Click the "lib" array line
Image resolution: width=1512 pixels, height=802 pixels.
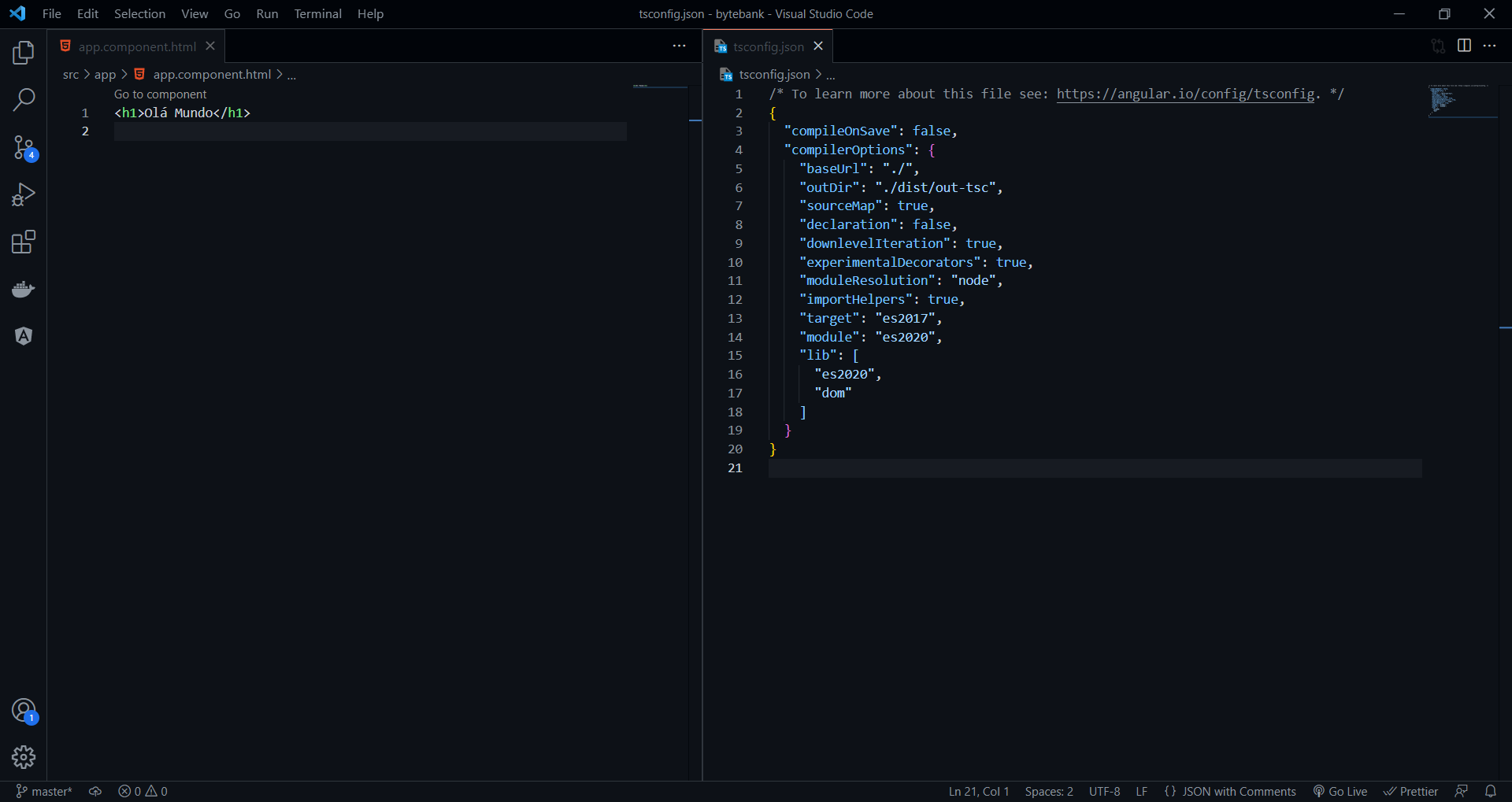click(x=828, y=355)
